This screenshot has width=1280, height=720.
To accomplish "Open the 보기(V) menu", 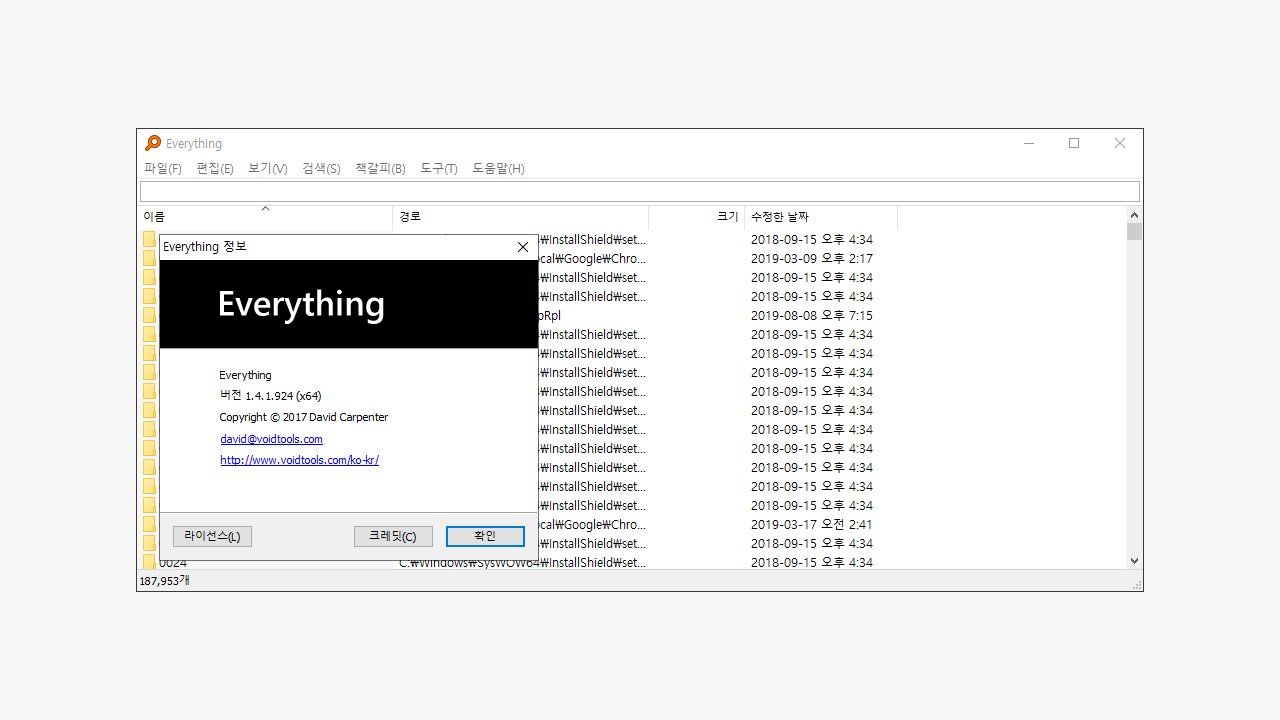I will pos(268,168).
